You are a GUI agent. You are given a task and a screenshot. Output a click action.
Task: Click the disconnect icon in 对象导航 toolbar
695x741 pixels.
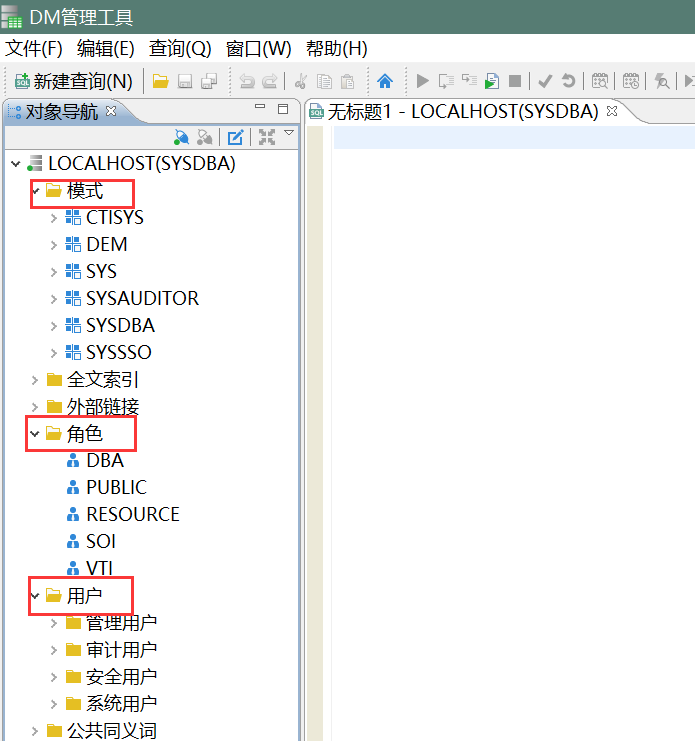pos(205,138)
